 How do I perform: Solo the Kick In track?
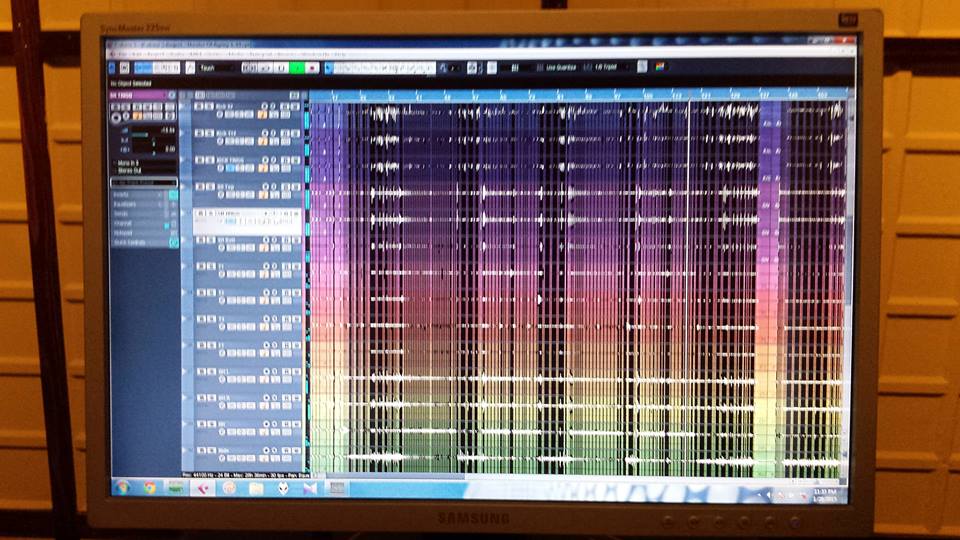point(209,107)
